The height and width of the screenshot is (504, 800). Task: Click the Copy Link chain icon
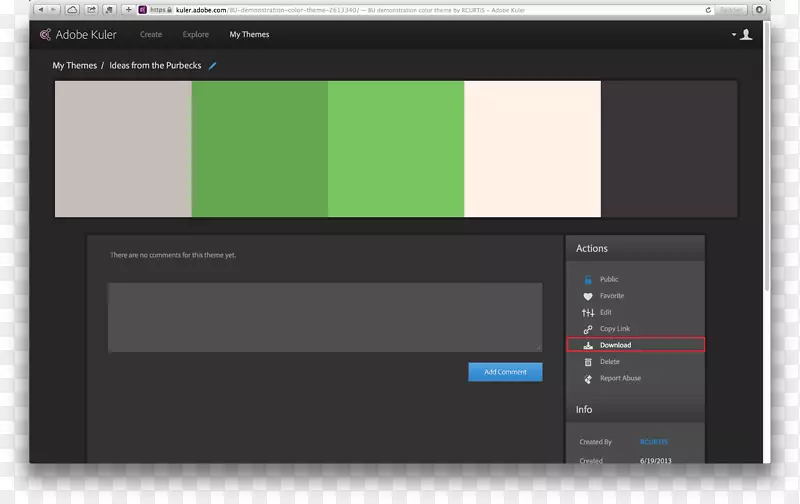pos(588,329)
